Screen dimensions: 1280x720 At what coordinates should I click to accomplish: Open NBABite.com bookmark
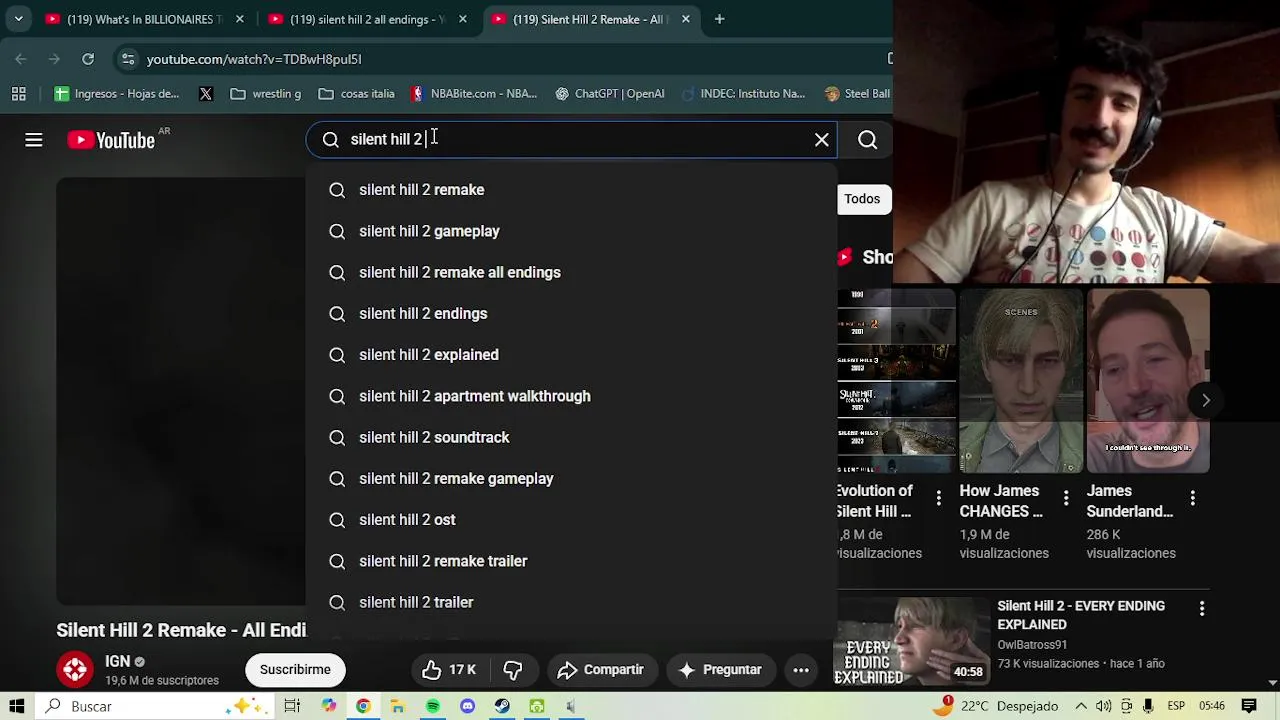pyautogui.click(x=474, y=94)
